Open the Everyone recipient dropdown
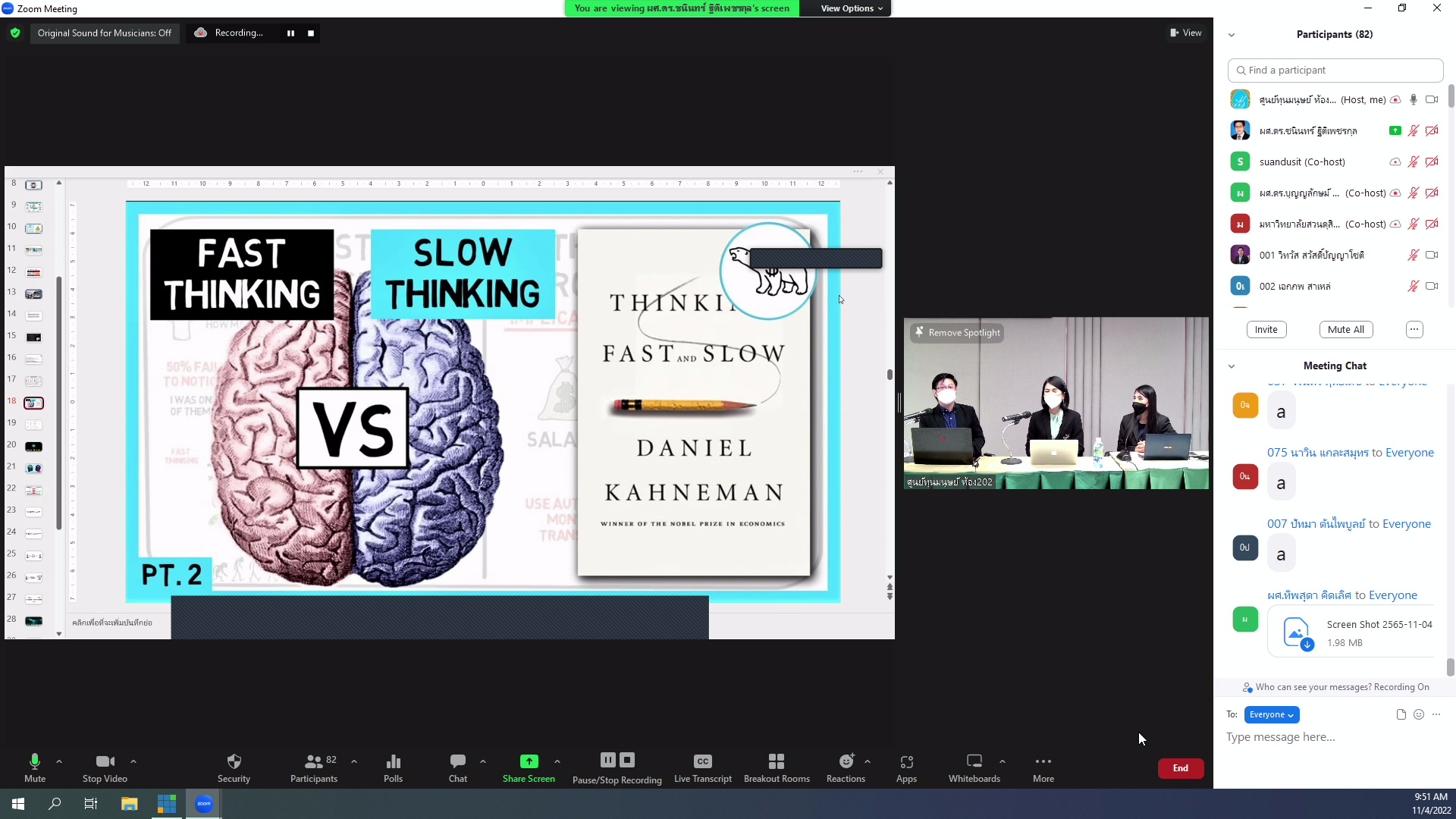 [1272, 714]
